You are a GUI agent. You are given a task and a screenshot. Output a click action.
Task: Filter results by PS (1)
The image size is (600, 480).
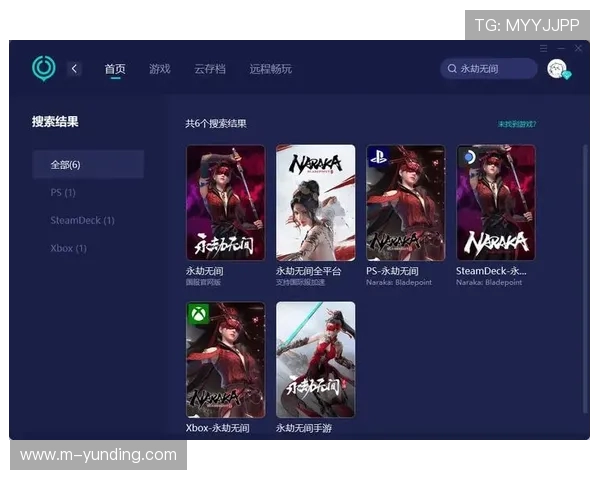tap(63, 192)
